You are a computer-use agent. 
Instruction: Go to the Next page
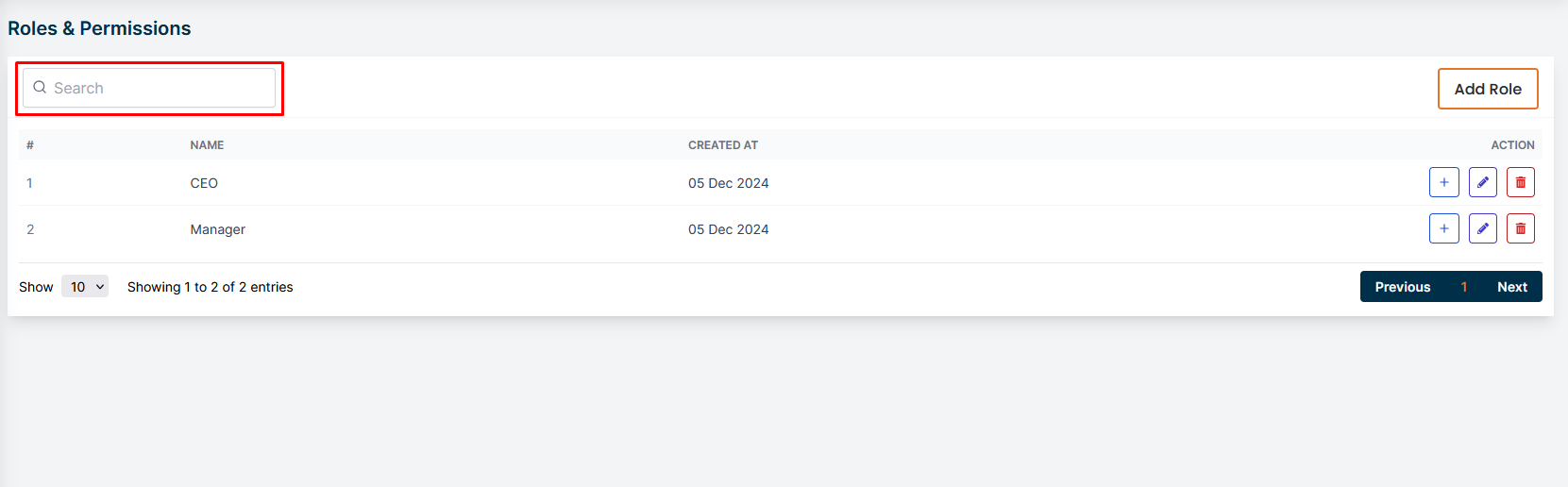click(x=1511, y=287)
